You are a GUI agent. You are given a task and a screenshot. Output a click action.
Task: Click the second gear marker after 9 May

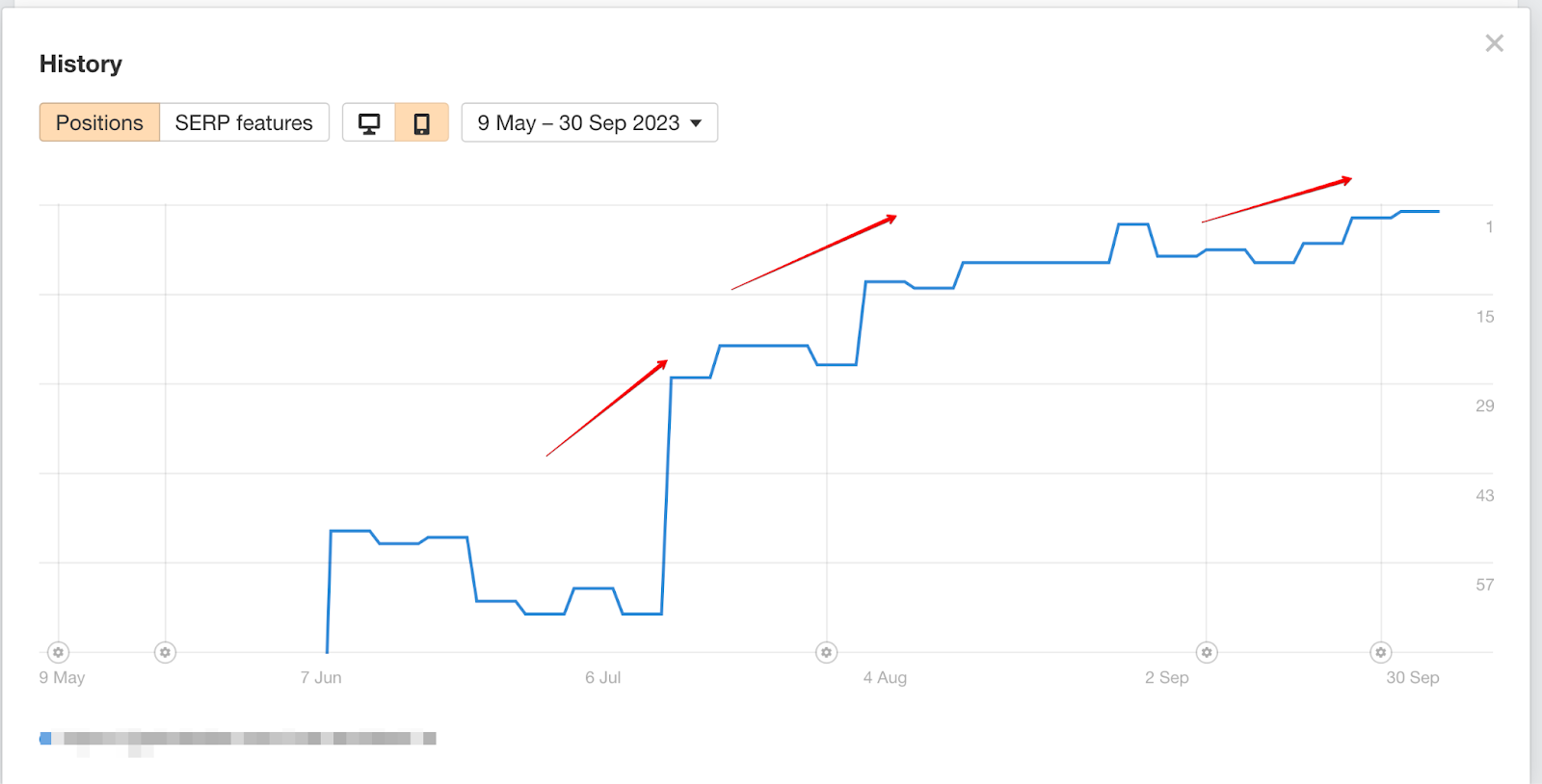(165, 652)
